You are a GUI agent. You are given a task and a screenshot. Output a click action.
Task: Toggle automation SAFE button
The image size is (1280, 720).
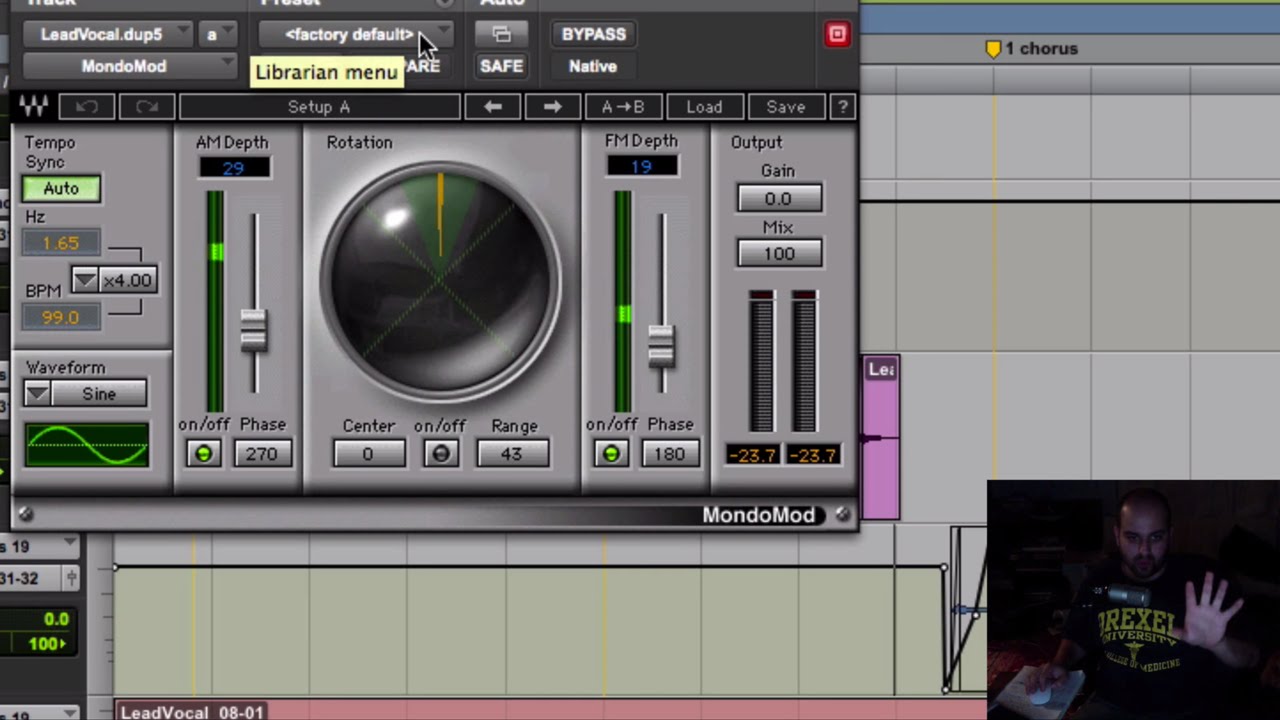coord(501,66)
